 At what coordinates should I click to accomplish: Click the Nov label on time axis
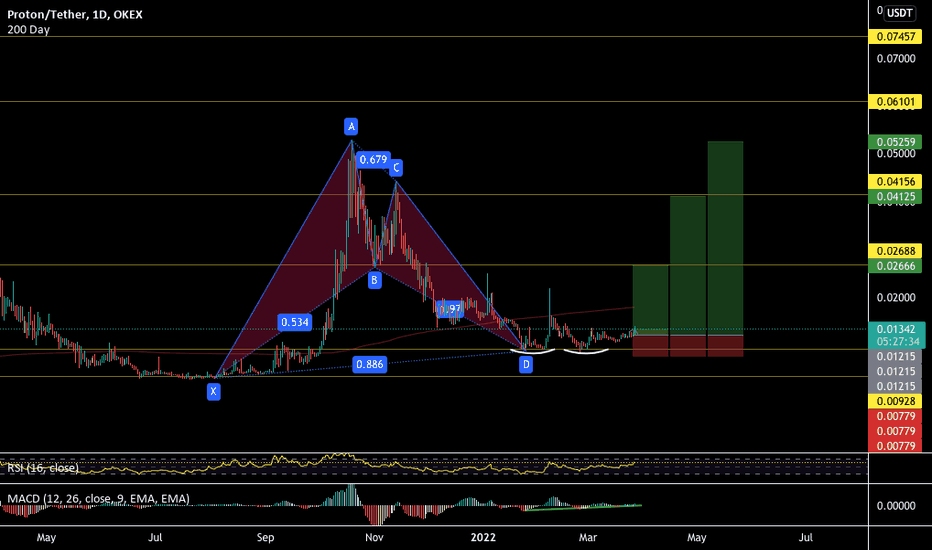point(374,538)
